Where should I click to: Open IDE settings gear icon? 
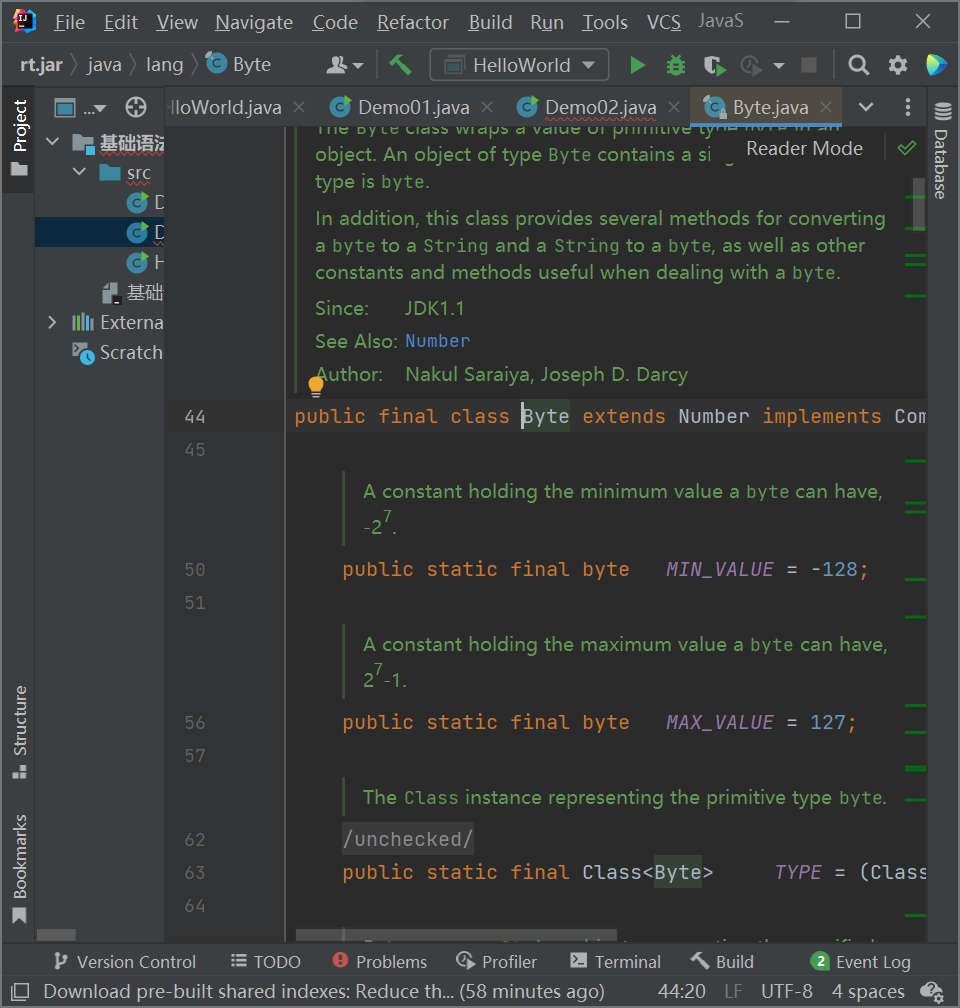(x=898, y=65)
